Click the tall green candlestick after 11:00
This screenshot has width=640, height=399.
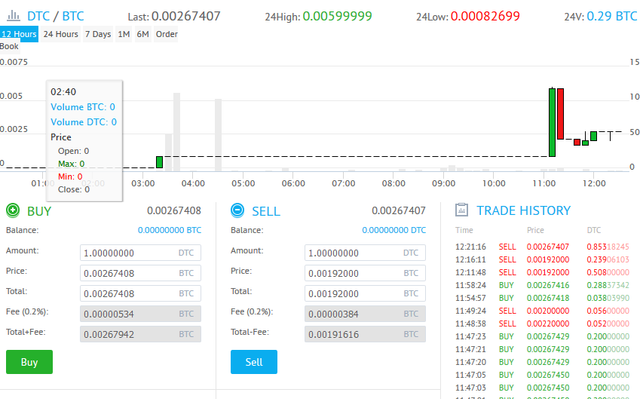point(552,122)
